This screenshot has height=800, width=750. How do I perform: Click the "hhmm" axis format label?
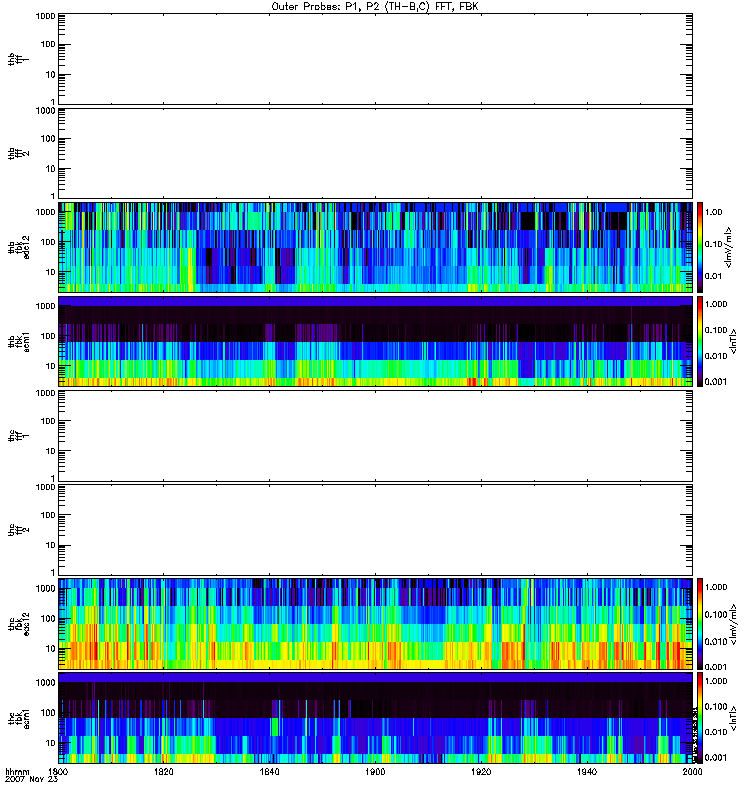pyautogui.click(x=17, y=772)
